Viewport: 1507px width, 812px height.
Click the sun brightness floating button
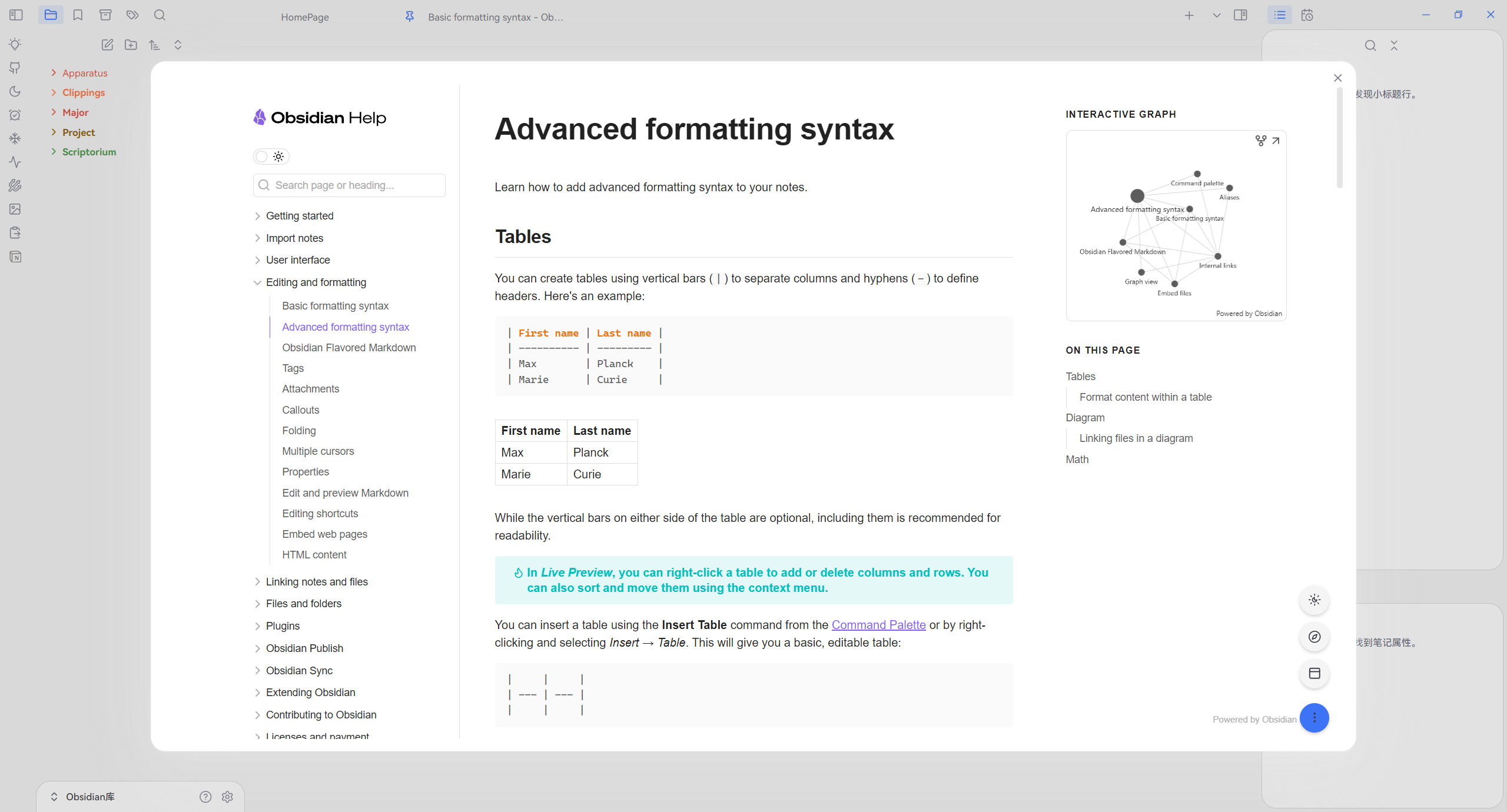pos(1315,600)
